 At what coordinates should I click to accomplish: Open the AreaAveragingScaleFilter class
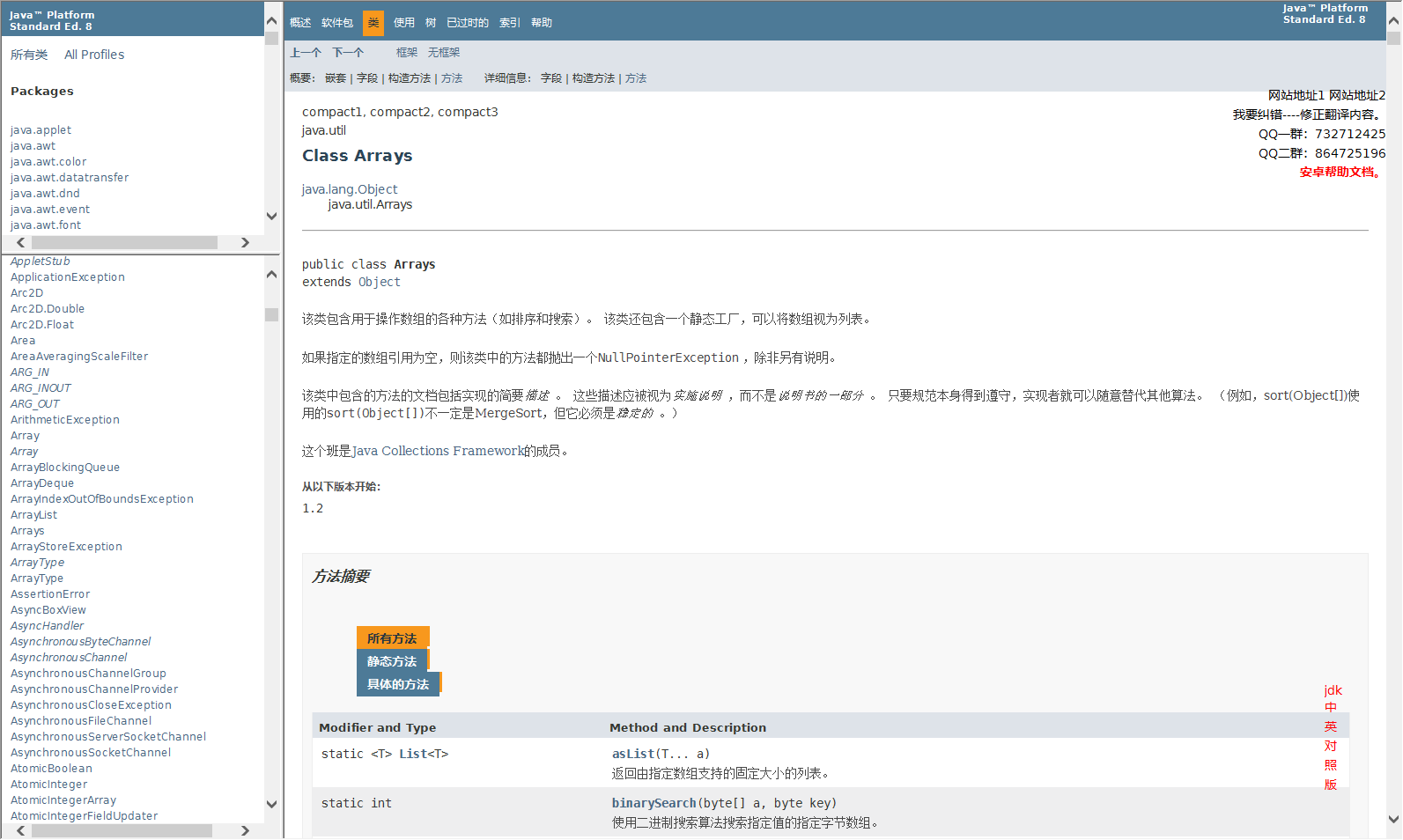tap(79, 357)
